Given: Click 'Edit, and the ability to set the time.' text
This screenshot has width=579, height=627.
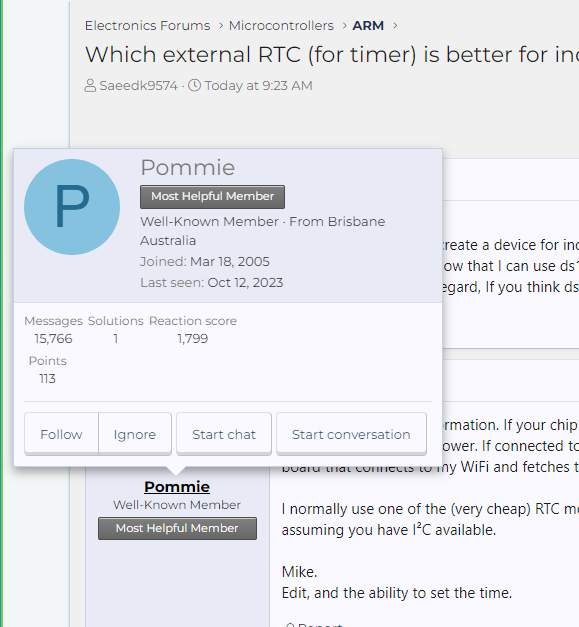Looking at the screenshot, I should coord(397,593).
